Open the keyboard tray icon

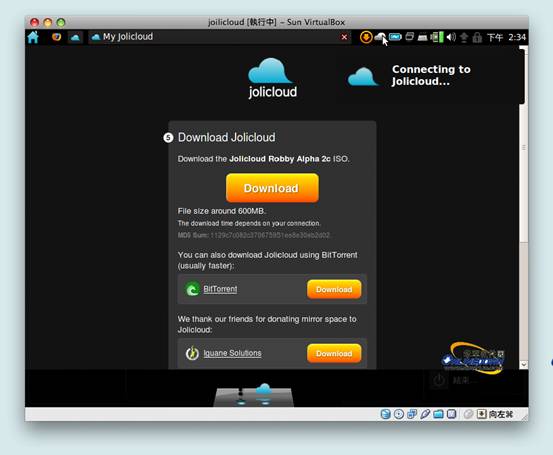423,37
